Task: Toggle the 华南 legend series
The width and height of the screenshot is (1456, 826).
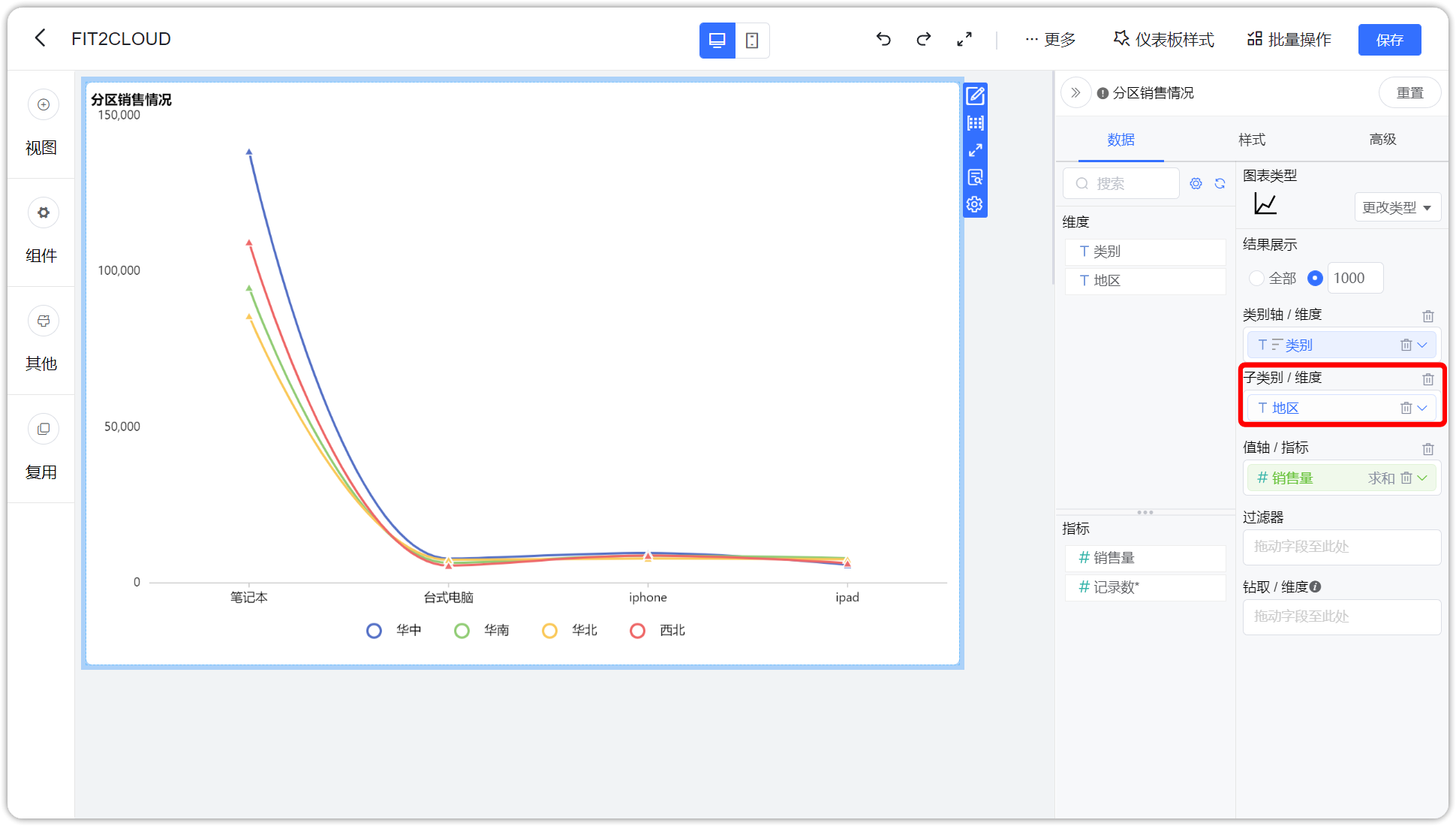Action: click(x=482, y=631)
